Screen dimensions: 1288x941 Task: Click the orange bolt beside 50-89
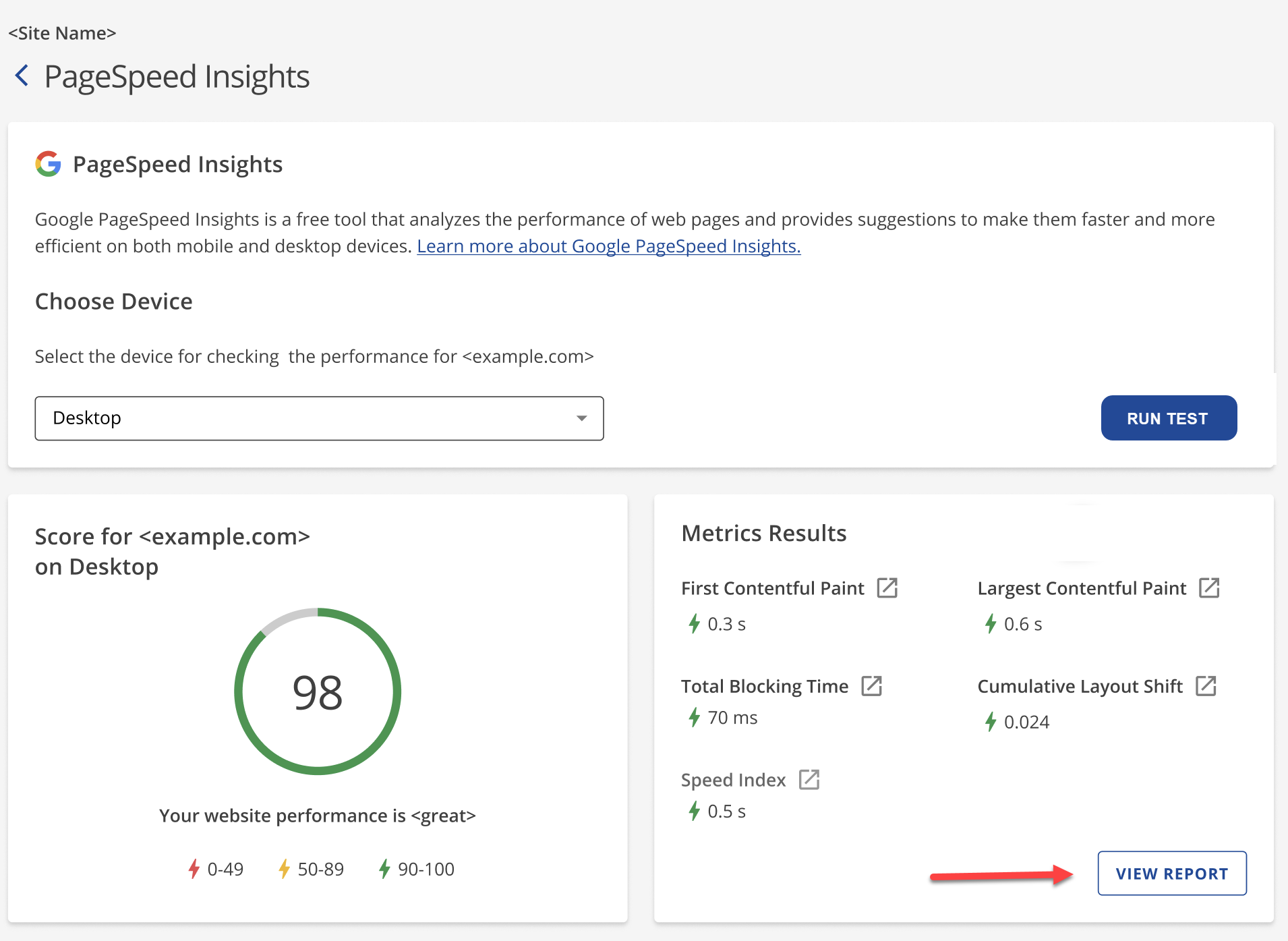pyautogui.click(x=284, y=869)
